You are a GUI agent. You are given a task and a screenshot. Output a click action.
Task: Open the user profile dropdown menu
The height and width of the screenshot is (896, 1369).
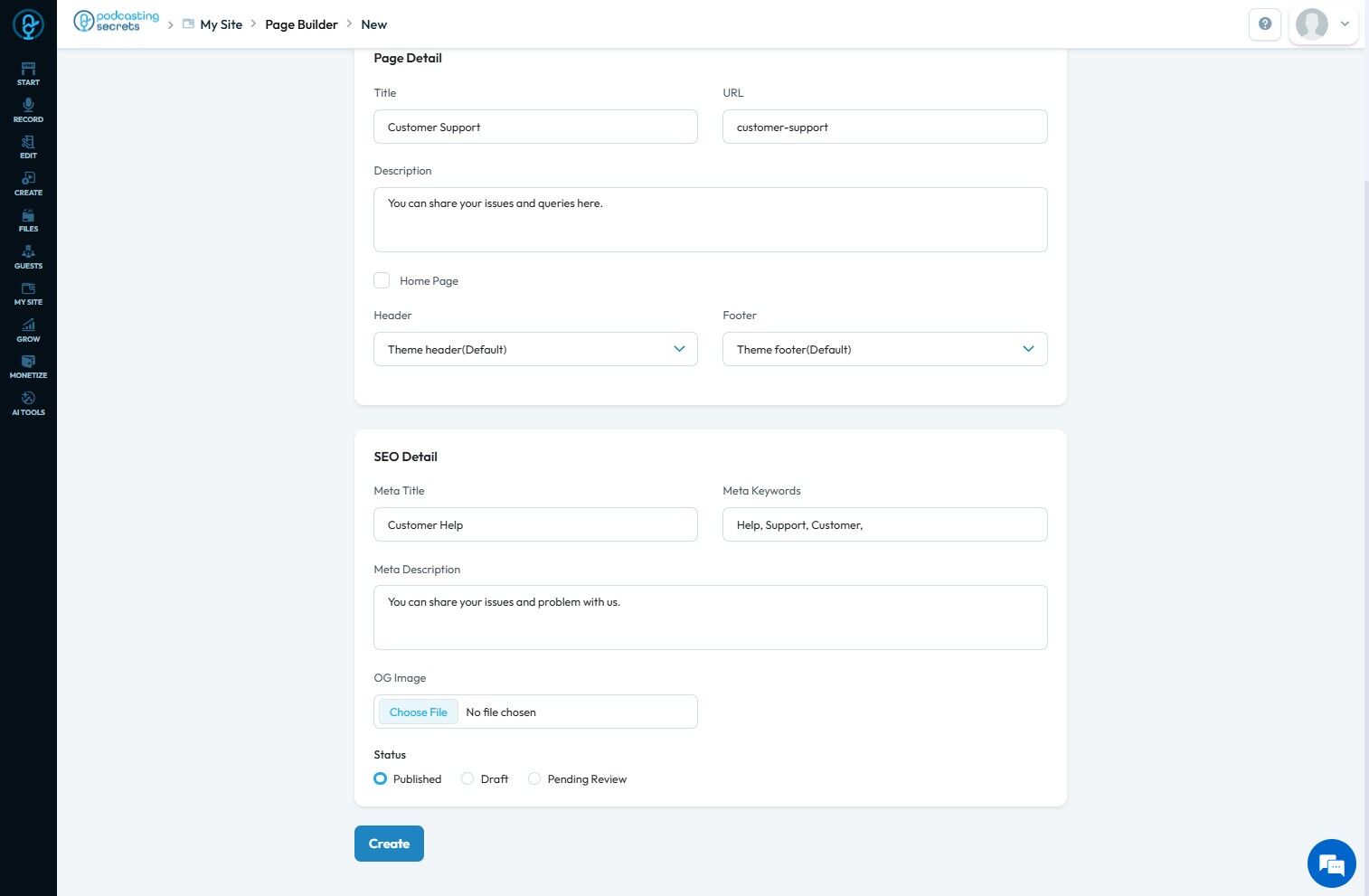(1324, 24)
